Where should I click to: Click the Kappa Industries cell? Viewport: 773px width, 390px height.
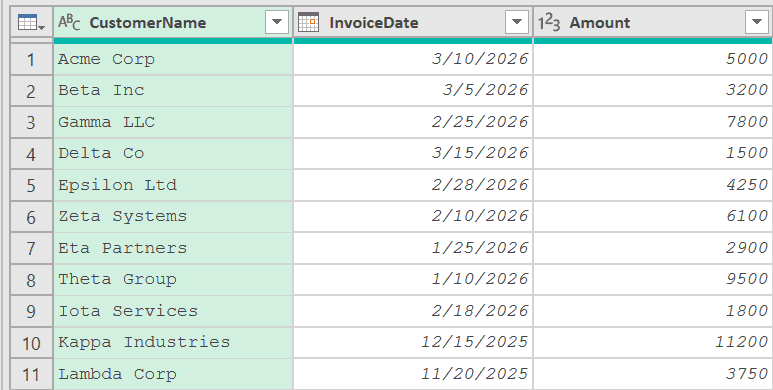173,343
